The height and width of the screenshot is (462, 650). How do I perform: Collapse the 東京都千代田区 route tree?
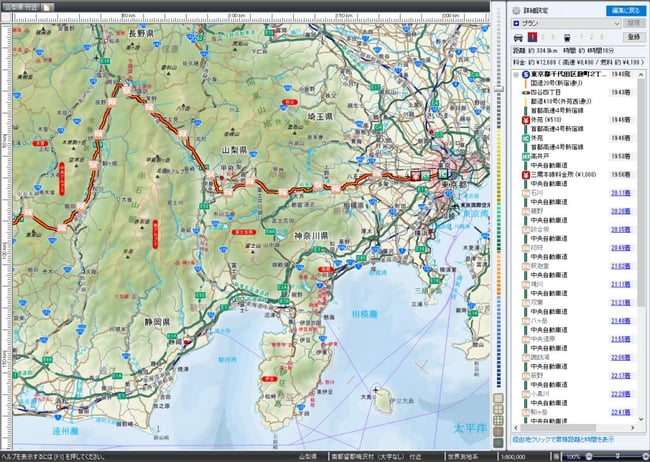point(514,74)
